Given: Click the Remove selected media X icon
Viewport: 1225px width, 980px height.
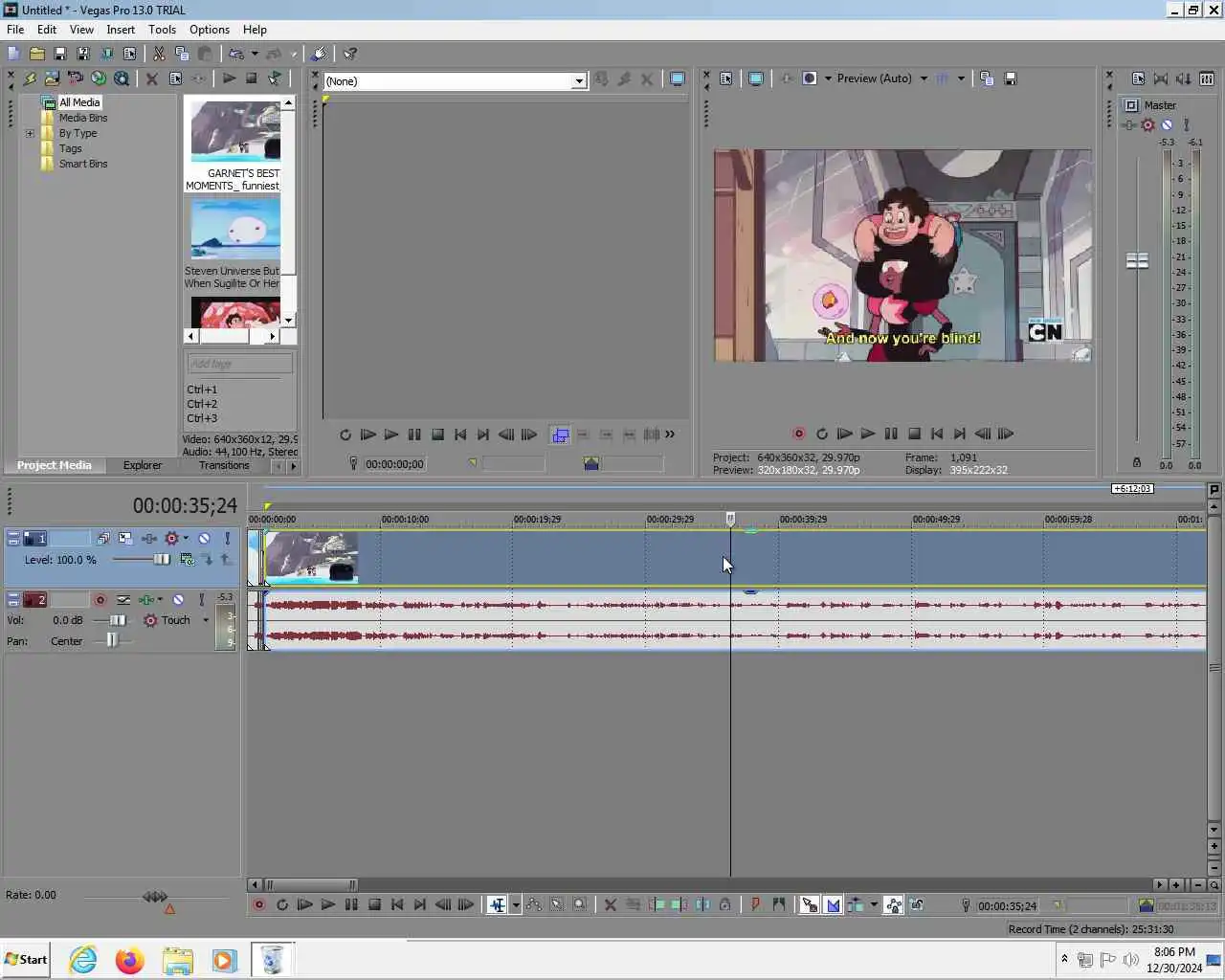Looking at the screenshot, I should (151, 78).
